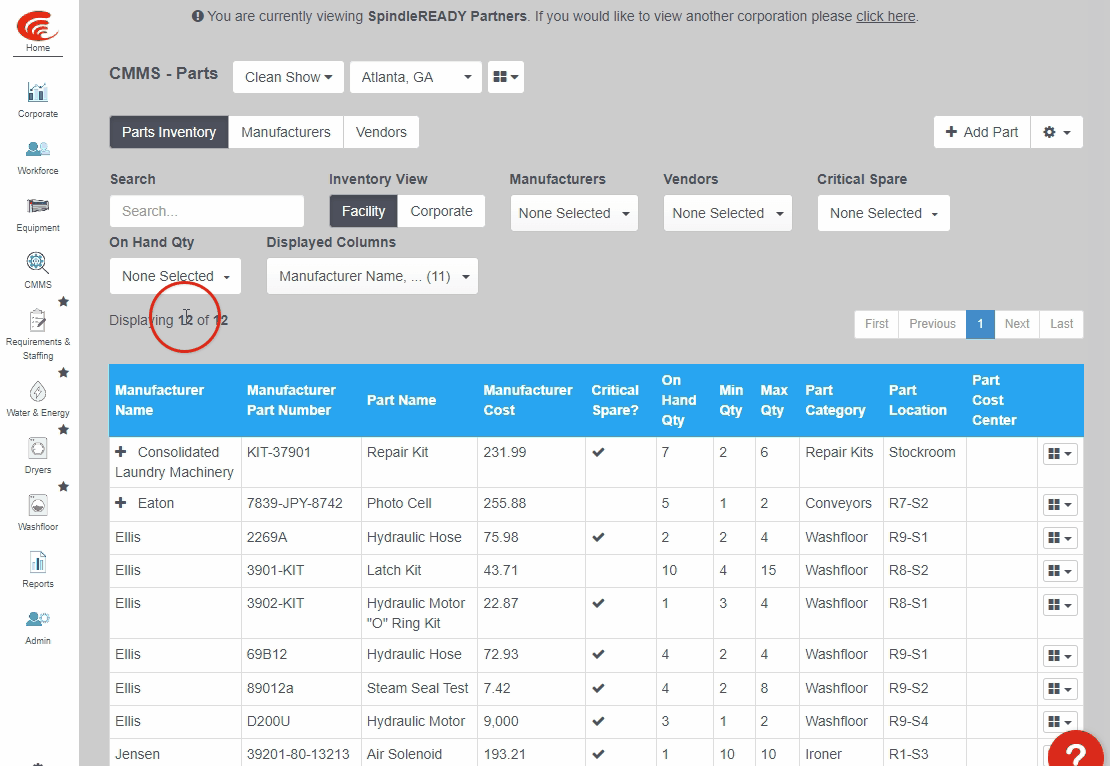The width and height of the screenshot is (1110, 766).
Task: Open actions menu for the 3901-KIT row
Action: [1060, 571]
